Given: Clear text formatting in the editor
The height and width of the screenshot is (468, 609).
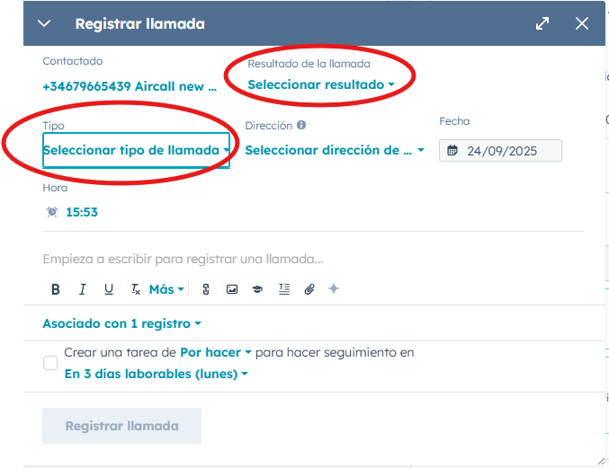Looking at the screenshot, I should pos(135,289).
